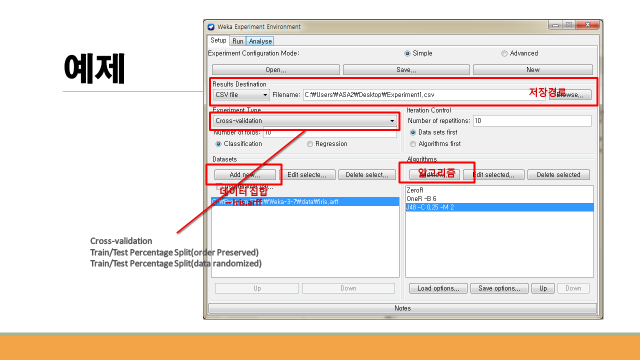The width and height of the screenshot is (640, 360).
Task: Click Load options... button
Action: click(438, 289)
